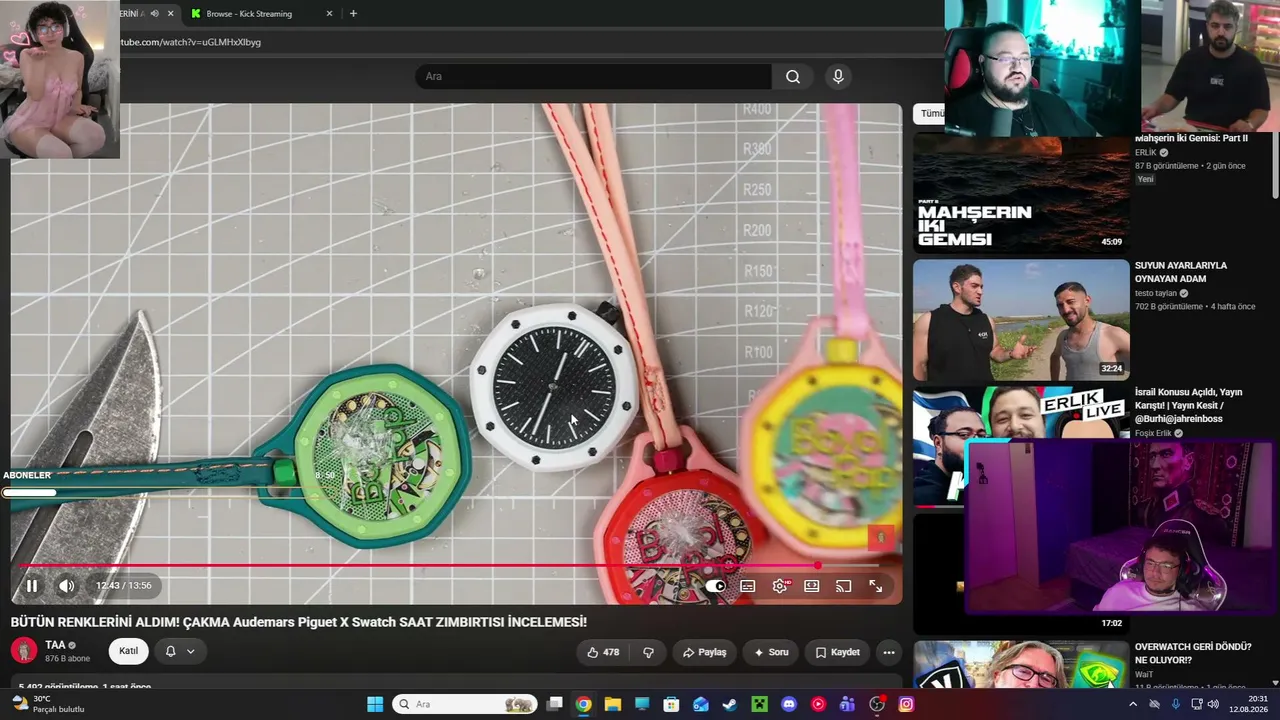Open the TAA channel name link
The image size is (1280, 720).
55,645
